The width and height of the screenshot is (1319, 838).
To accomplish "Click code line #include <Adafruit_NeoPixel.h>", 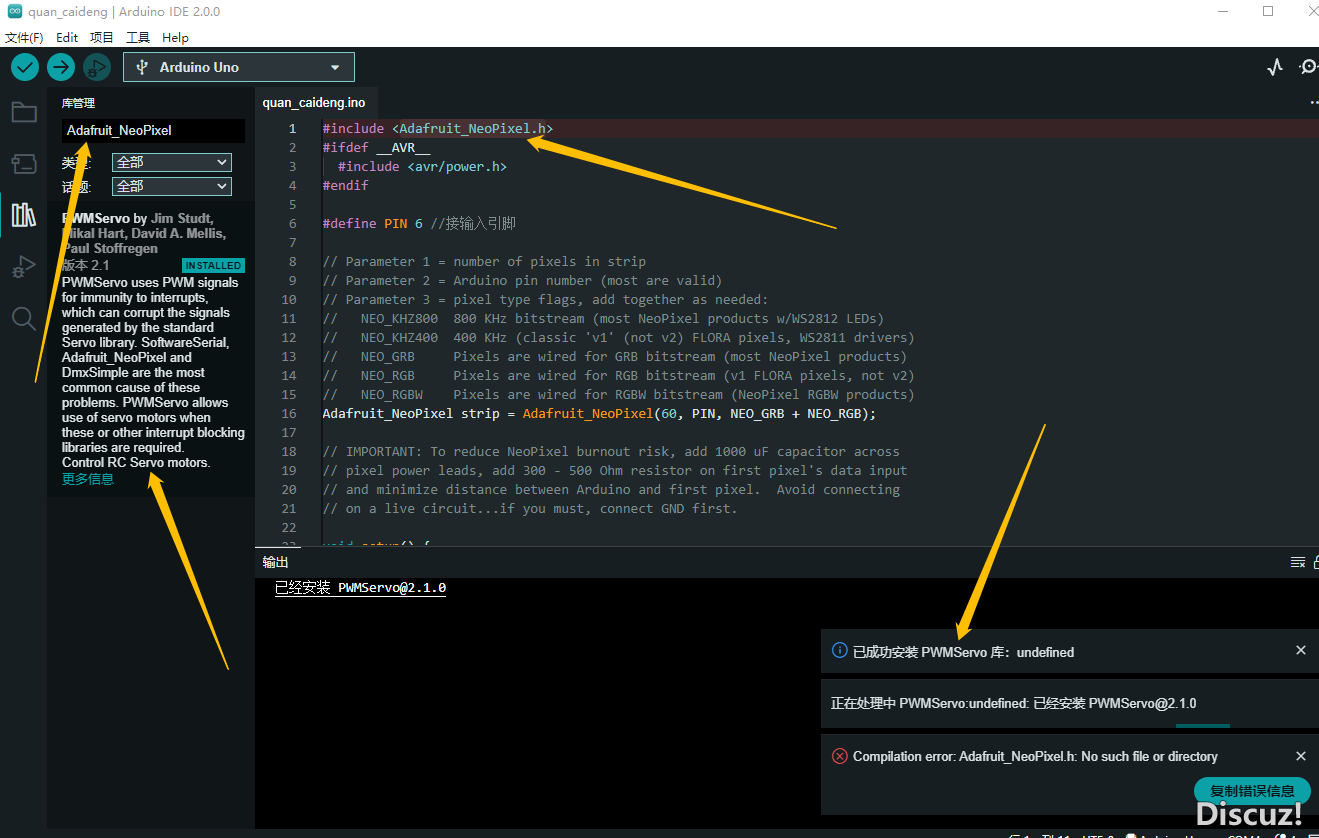I will 437,129.
